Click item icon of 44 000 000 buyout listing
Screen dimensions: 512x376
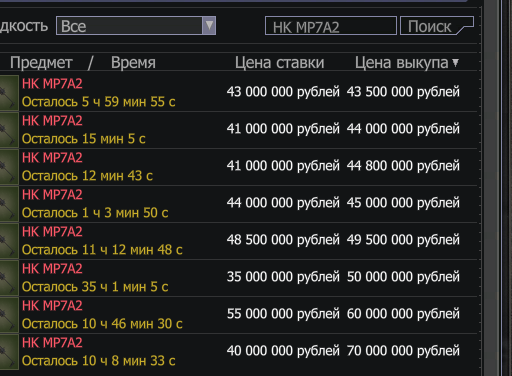tap(9, 129)
